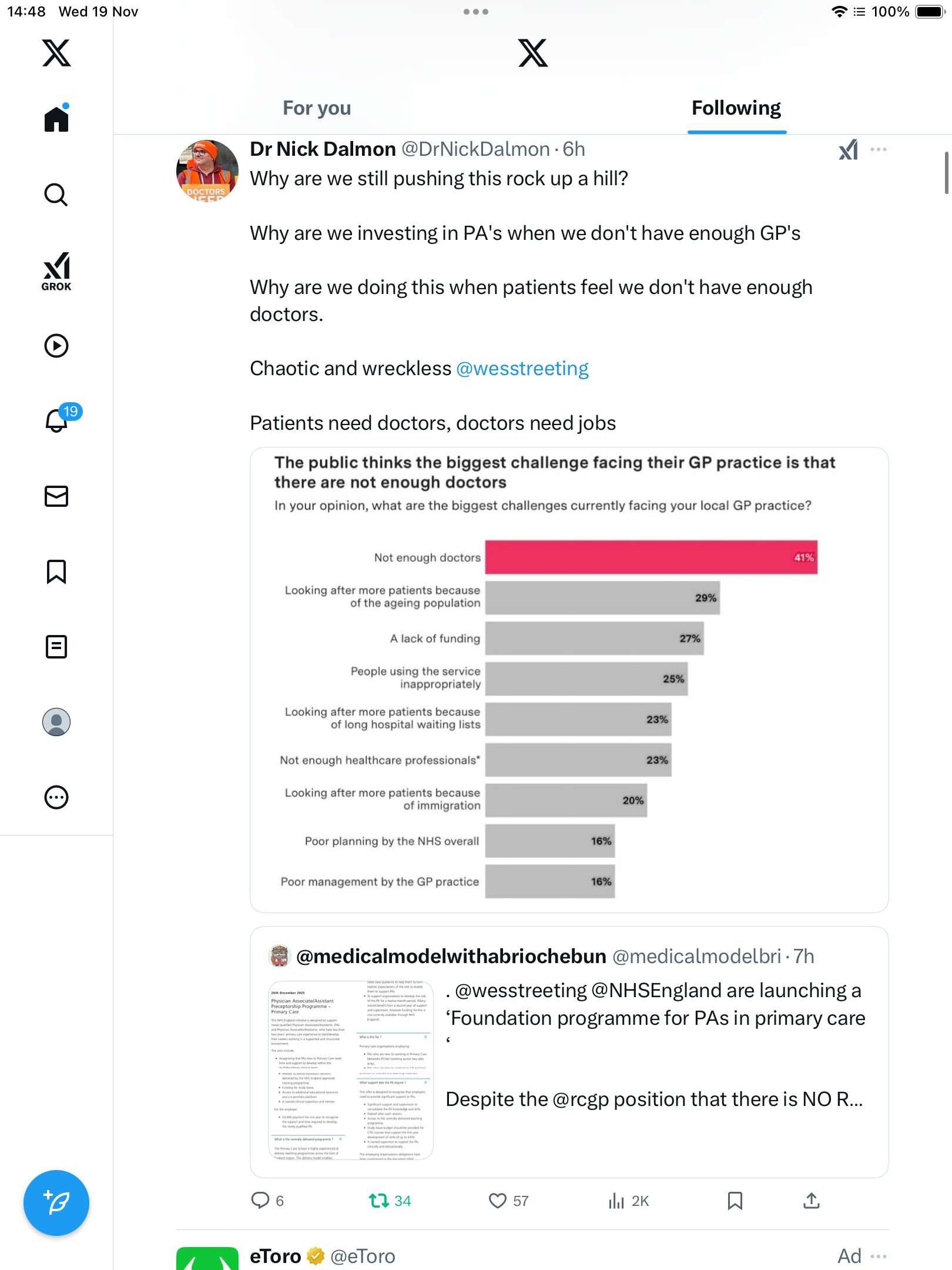Image resolution: width=952 pixels, height=1270 pixels.
Task: Click the feed scrollbar handle
Action: pos(946,173)
